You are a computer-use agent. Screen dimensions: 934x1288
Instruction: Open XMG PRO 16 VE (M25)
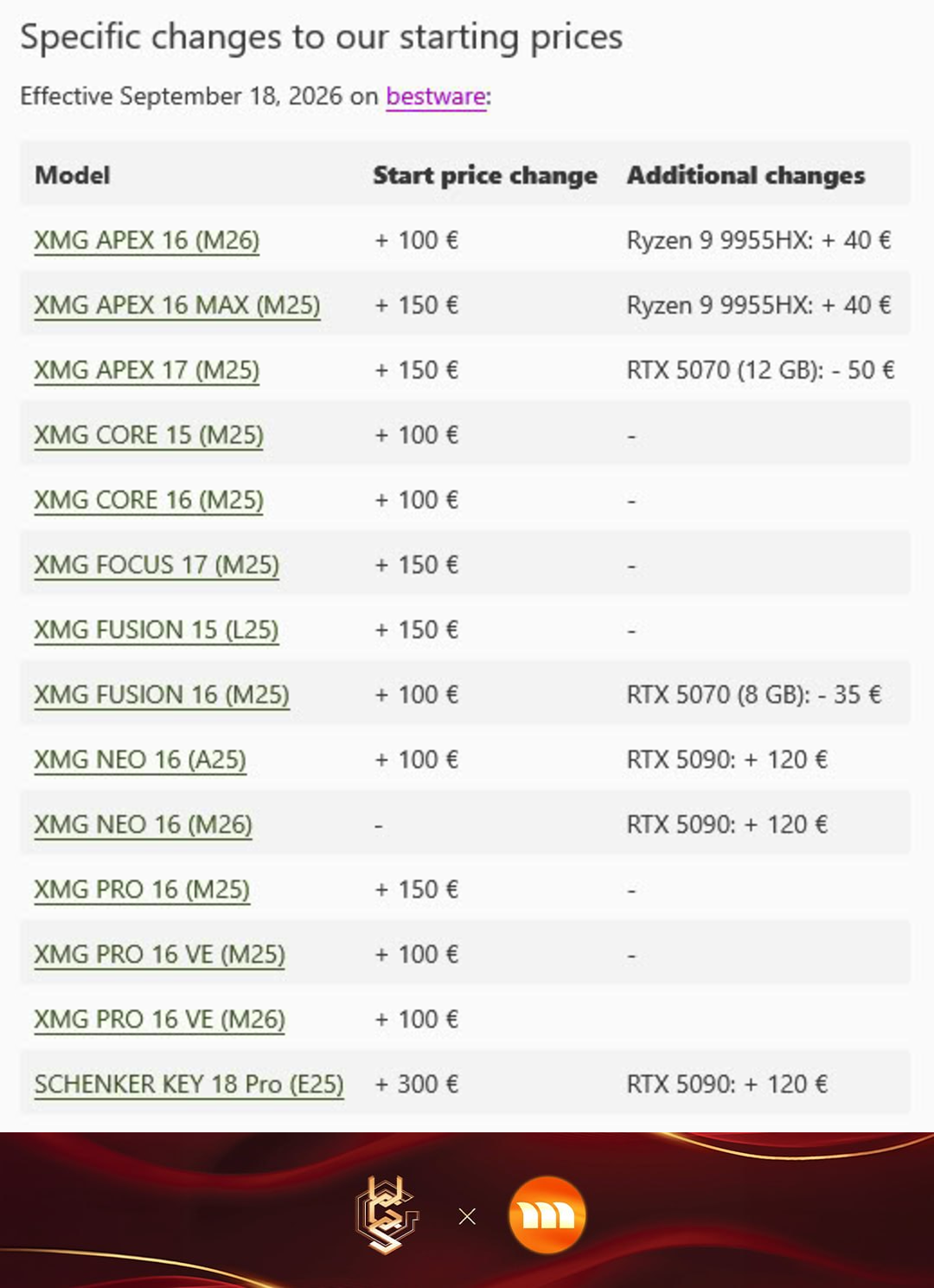coord(160,954)
